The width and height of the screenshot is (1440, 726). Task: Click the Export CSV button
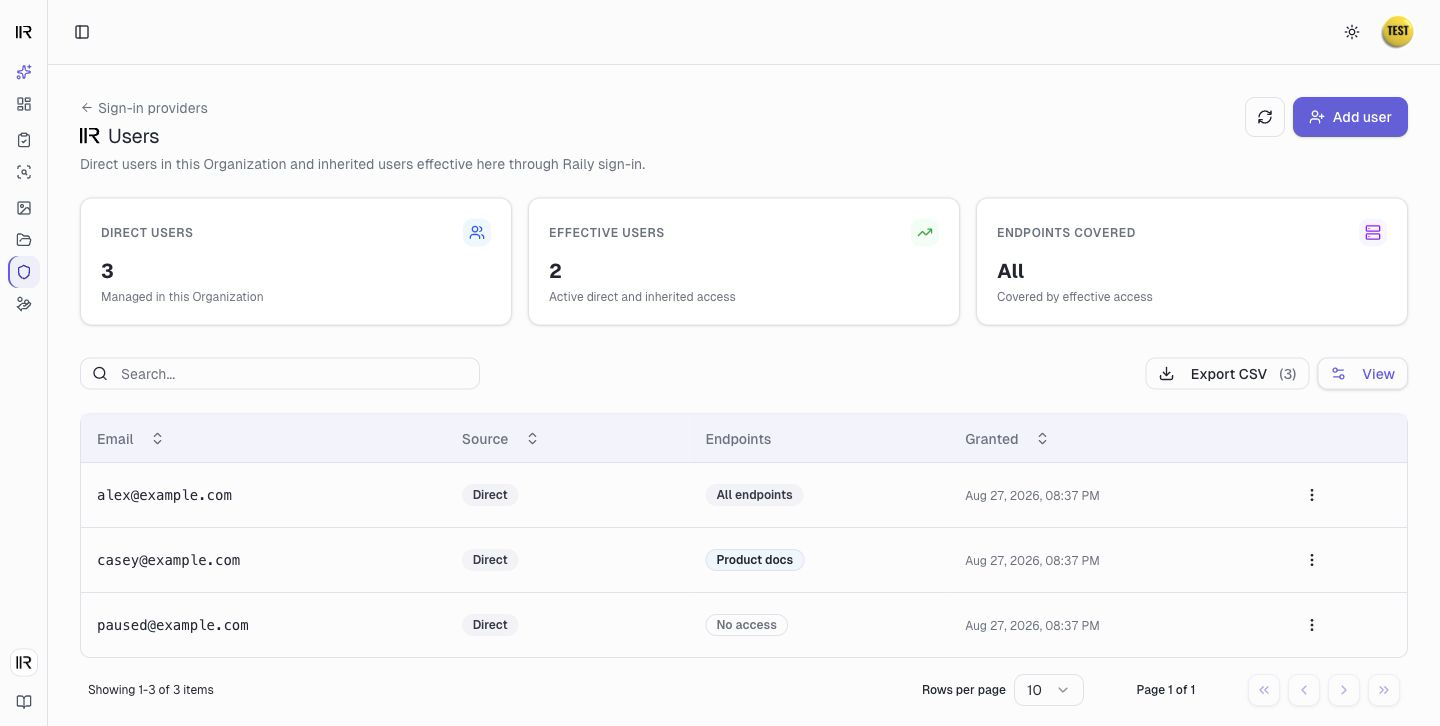1227,374
